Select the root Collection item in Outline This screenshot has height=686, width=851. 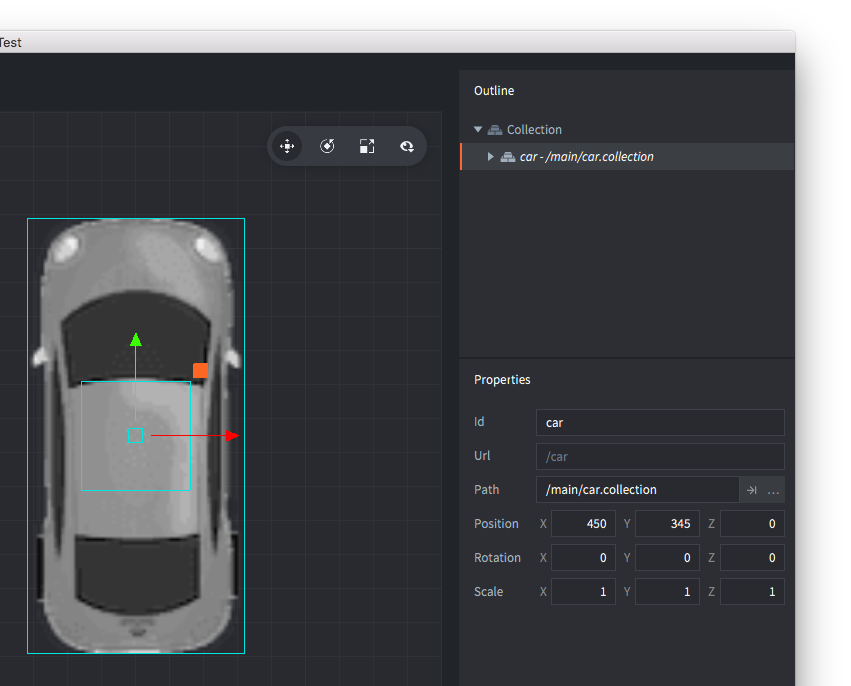[534, 130]
